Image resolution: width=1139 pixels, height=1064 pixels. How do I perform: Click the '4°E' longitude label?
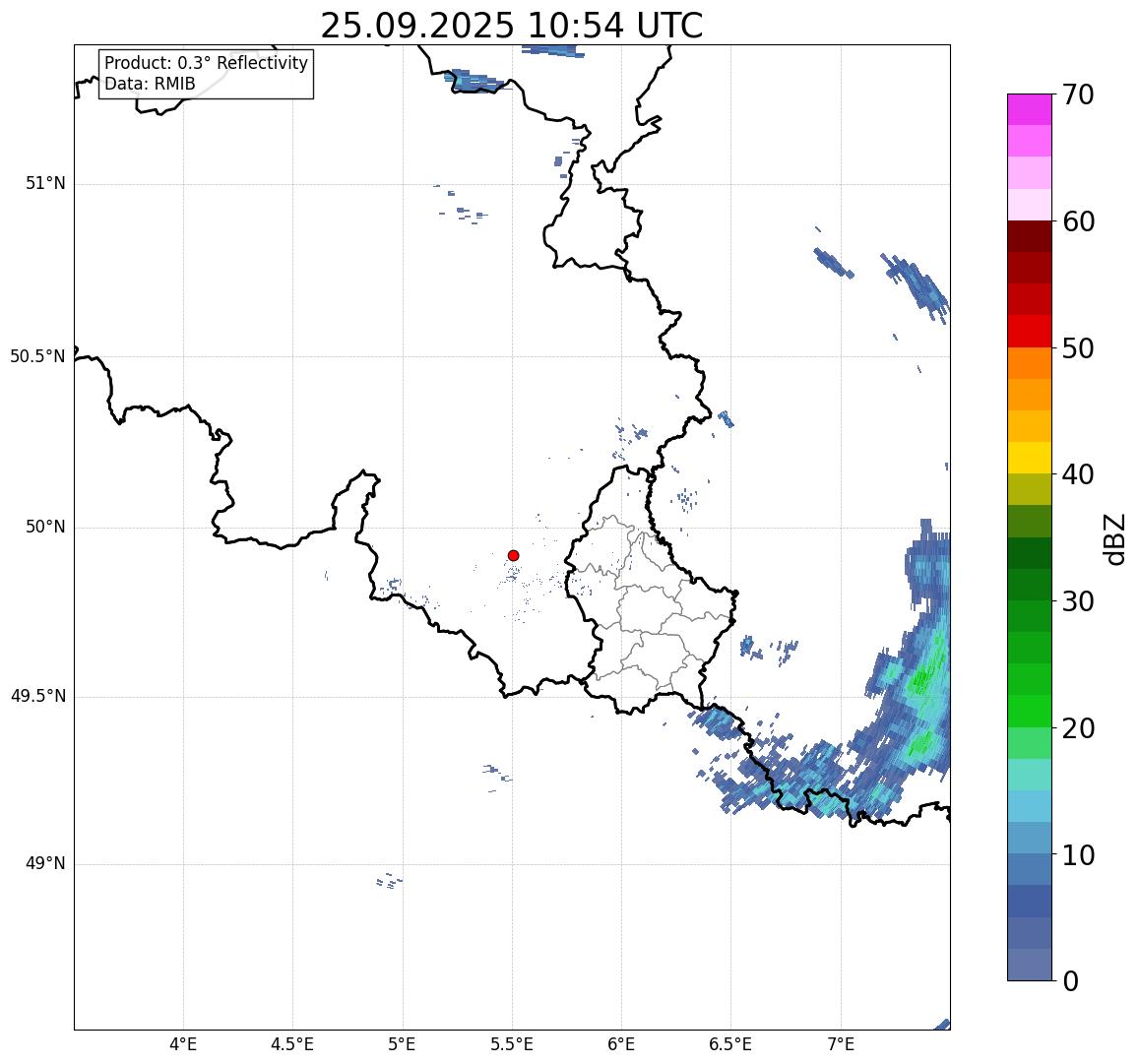183,1044
